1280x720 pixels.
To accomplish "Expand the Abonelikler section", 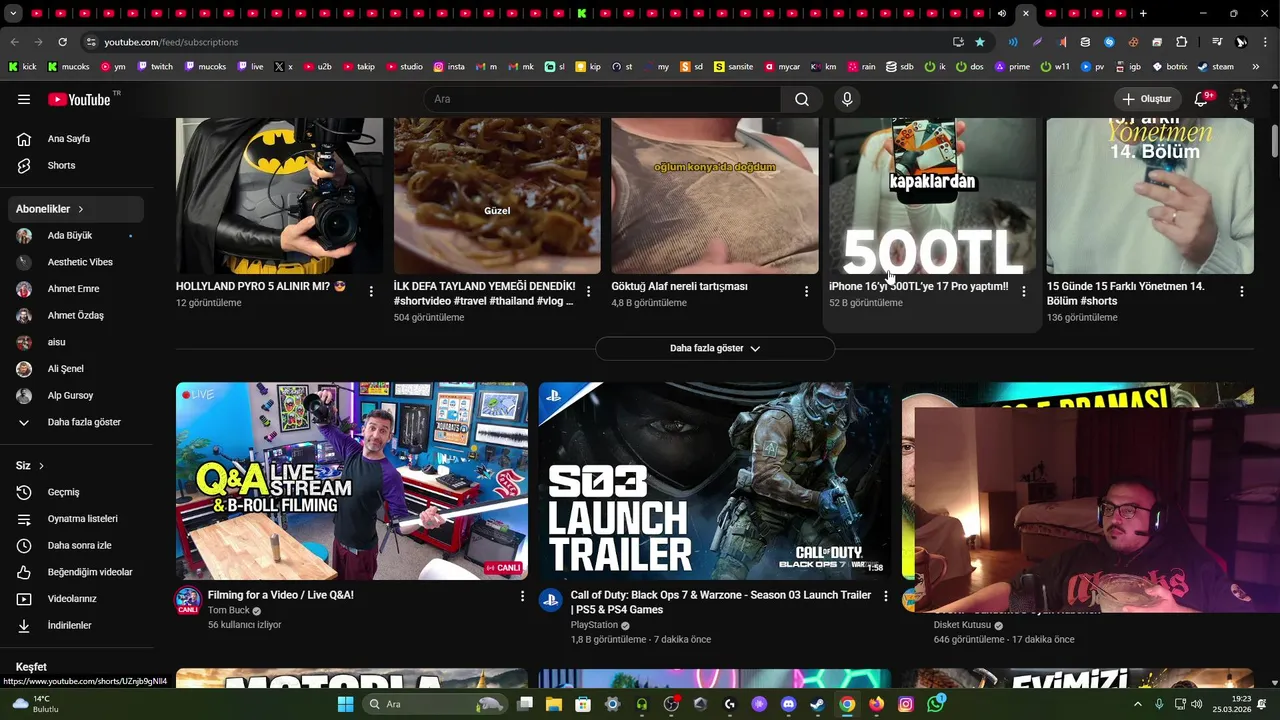I will click(78, 209).
